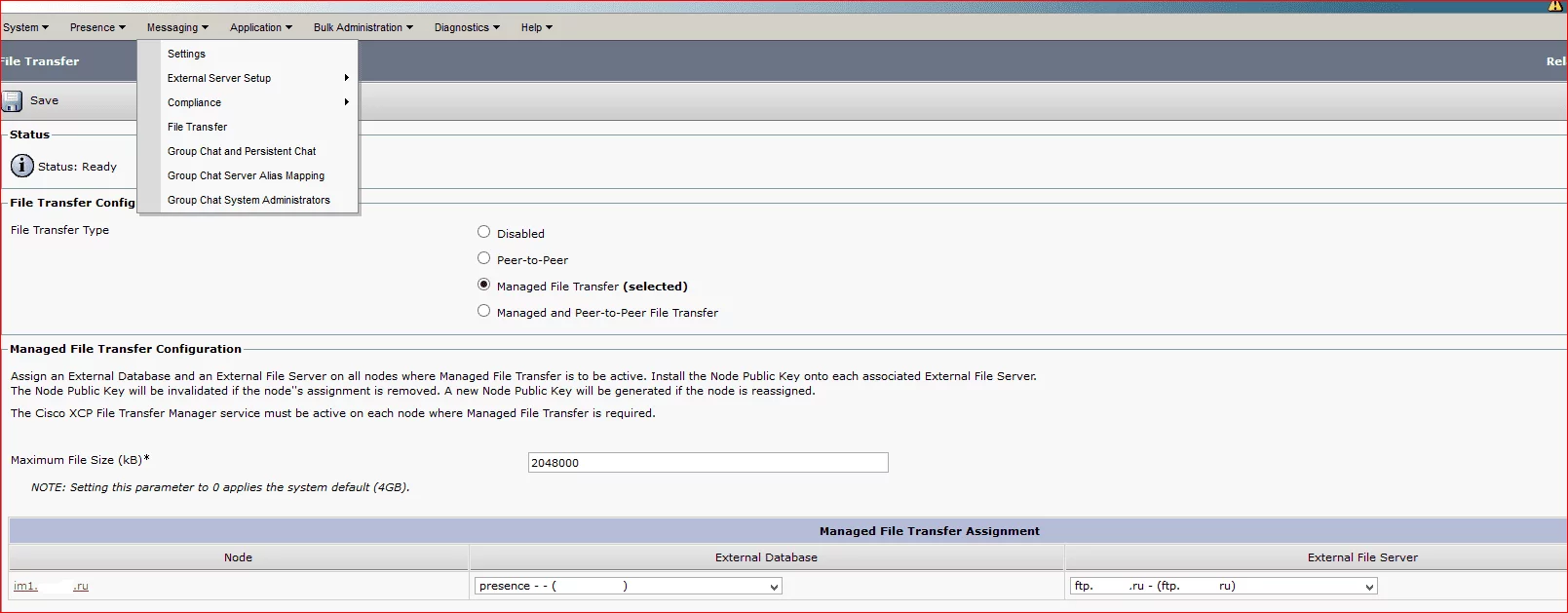Click the Save floppy disk icon
1568x613 pixels.
13,101
